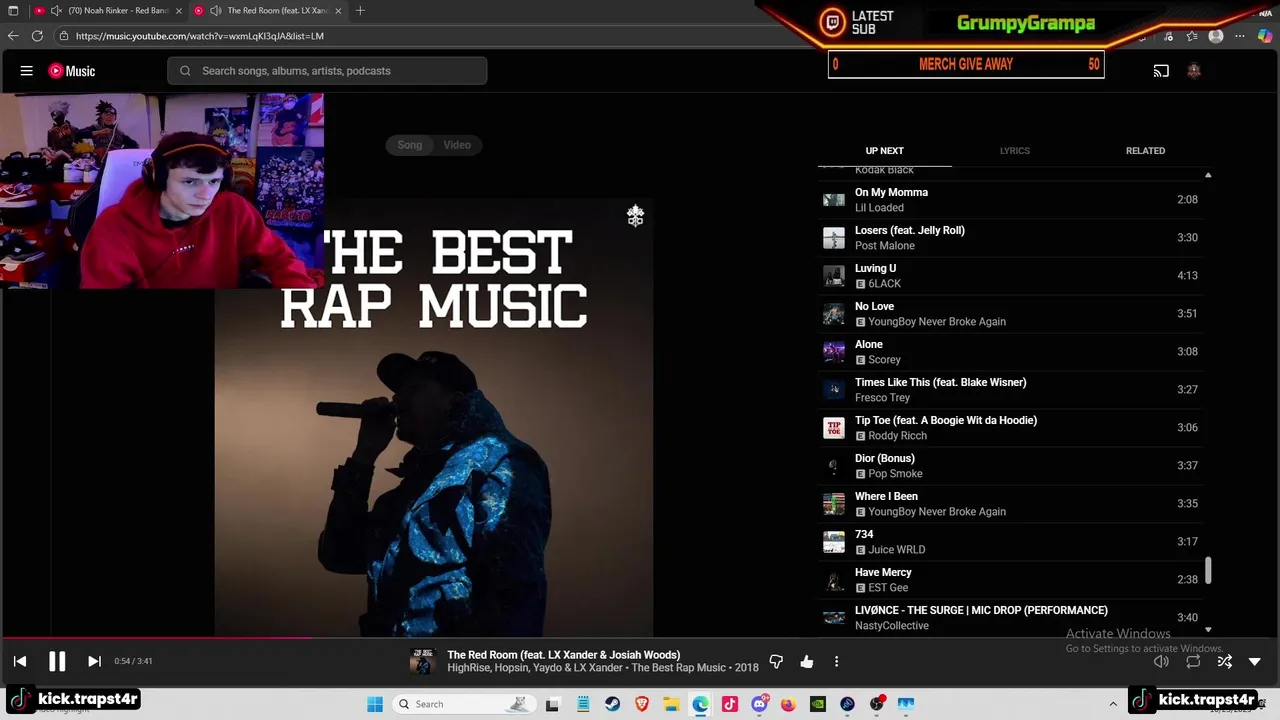This screenshot has width=1280, height=720.
Task: Click the queue list scrollbar thumb
Action: pos(1208,571)
